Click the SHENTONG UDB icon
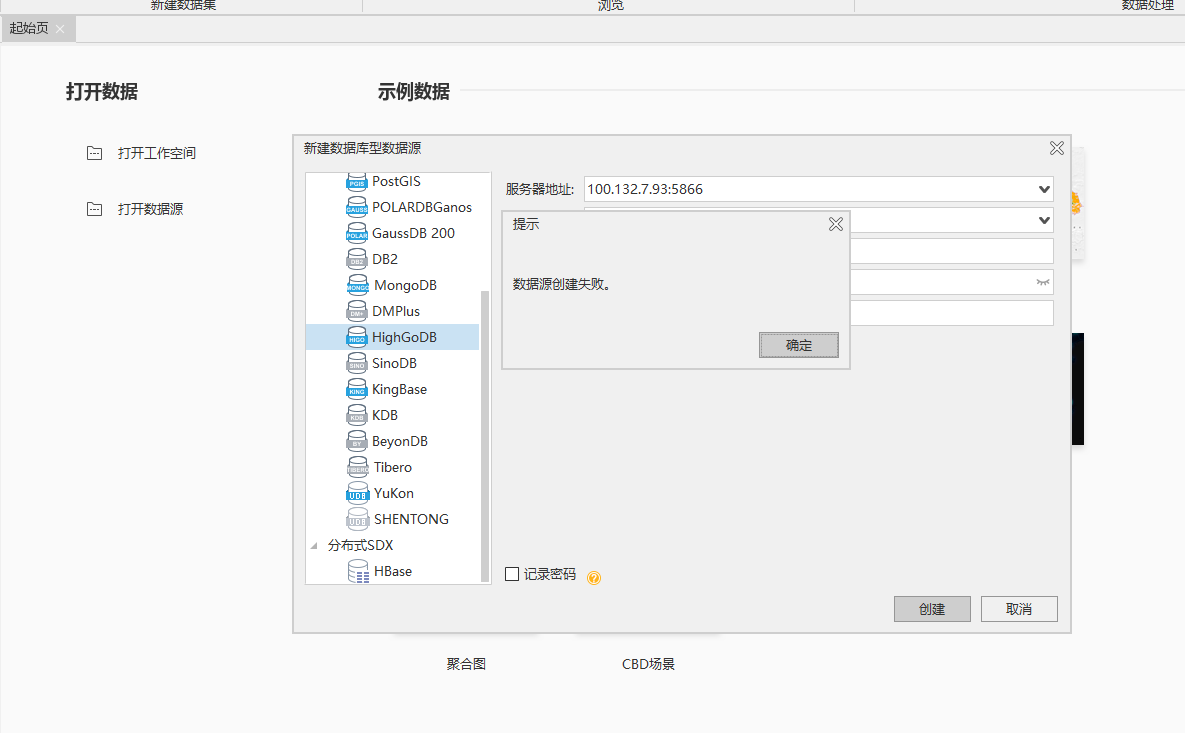The width and height of the screenshot is (1185, 733). 357,519
